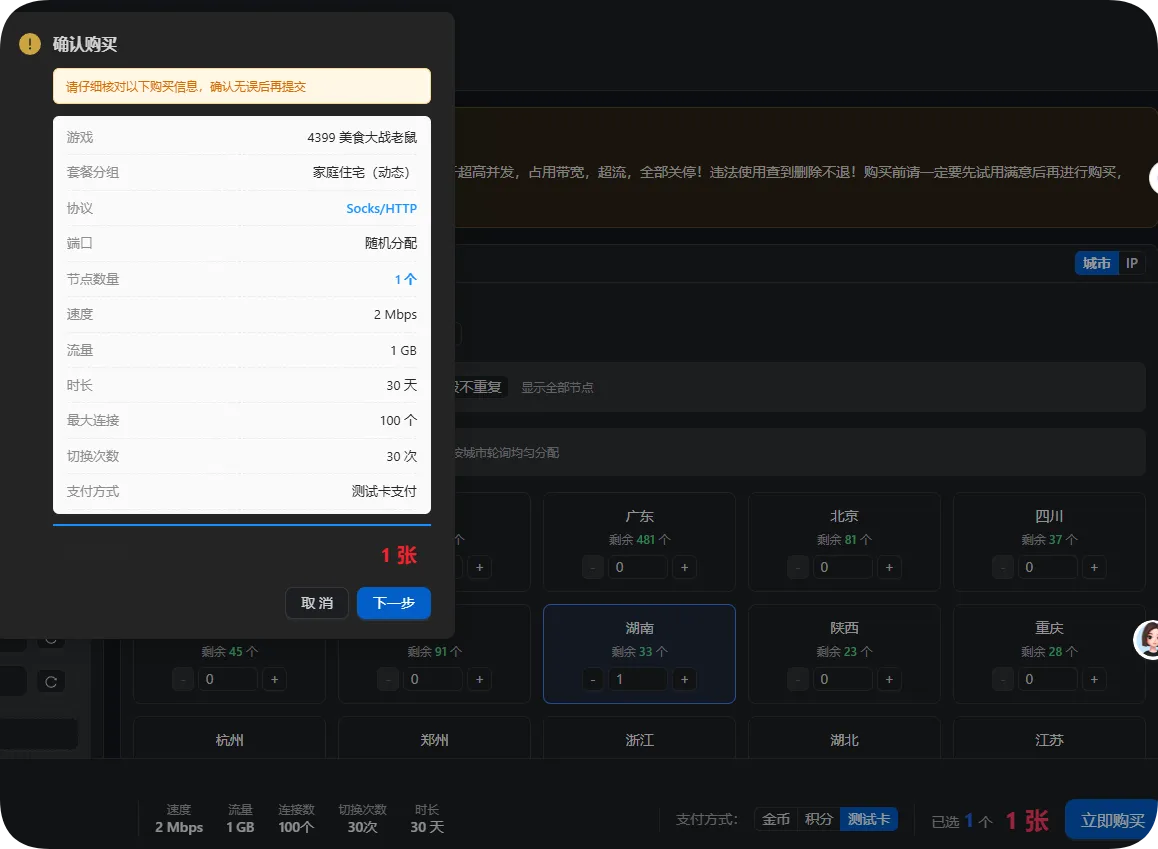Click the input on the 剩余 91 个 card
The height and width of the screenshot is (849, 1158).
click(x=434, y=679)
